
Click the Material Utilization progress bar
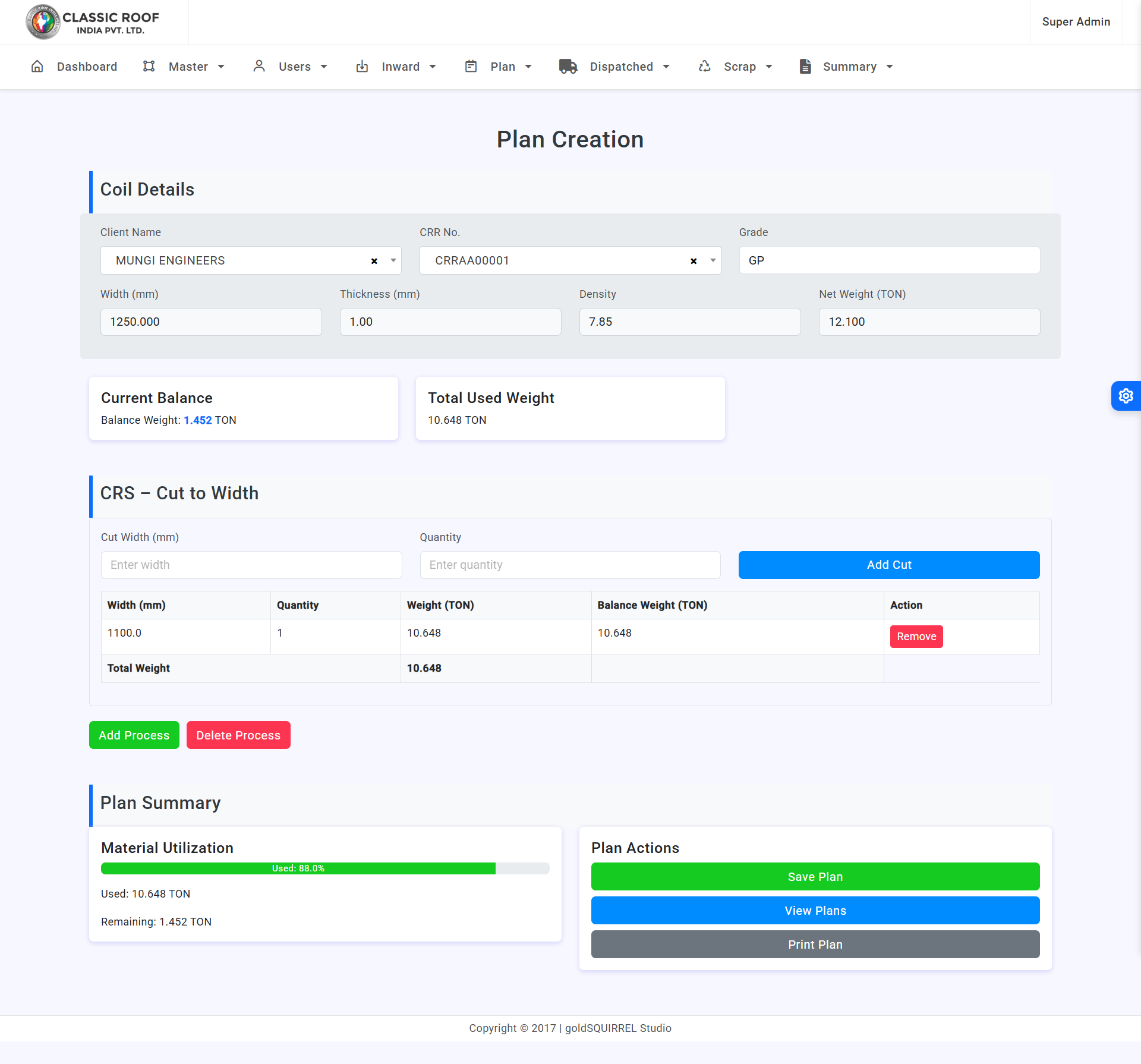coord(325,868)
